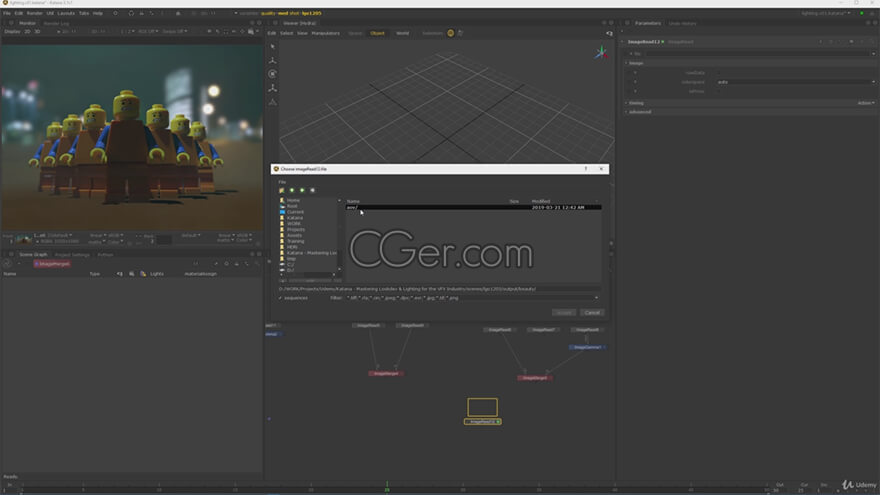Viewport: 880px width, 495px height.
Task: Select the scale manipulator tool in Viewer
Action: click(x=273, y=88)
